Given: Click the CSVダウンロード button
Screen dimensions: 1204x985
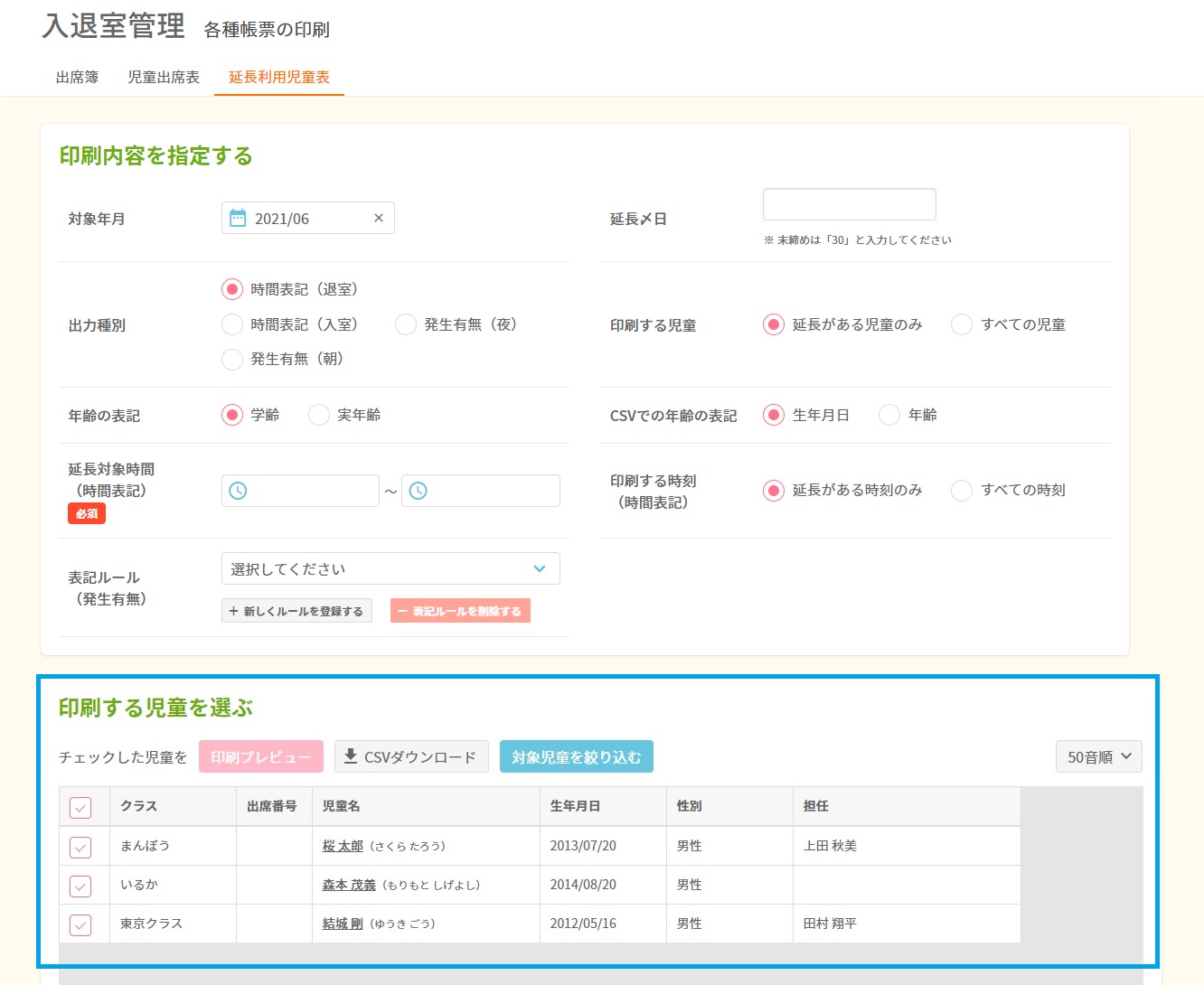Looking at the screenshot, I should (411, 757).
